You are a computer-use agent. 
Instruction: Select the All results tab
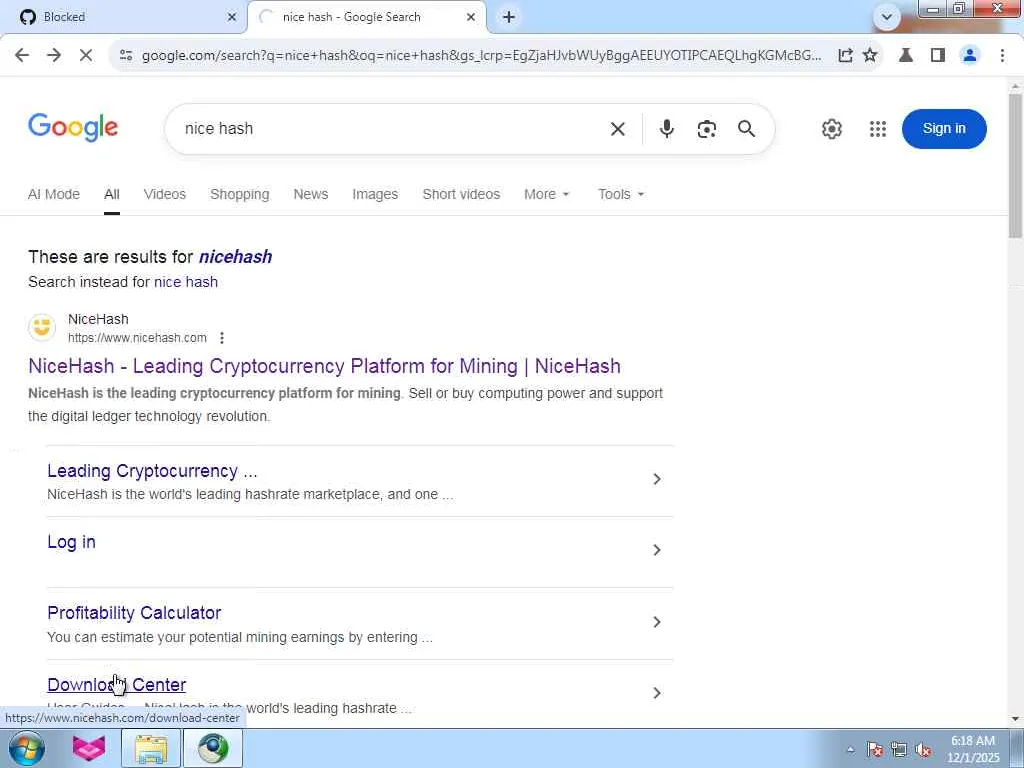(112, 194)
